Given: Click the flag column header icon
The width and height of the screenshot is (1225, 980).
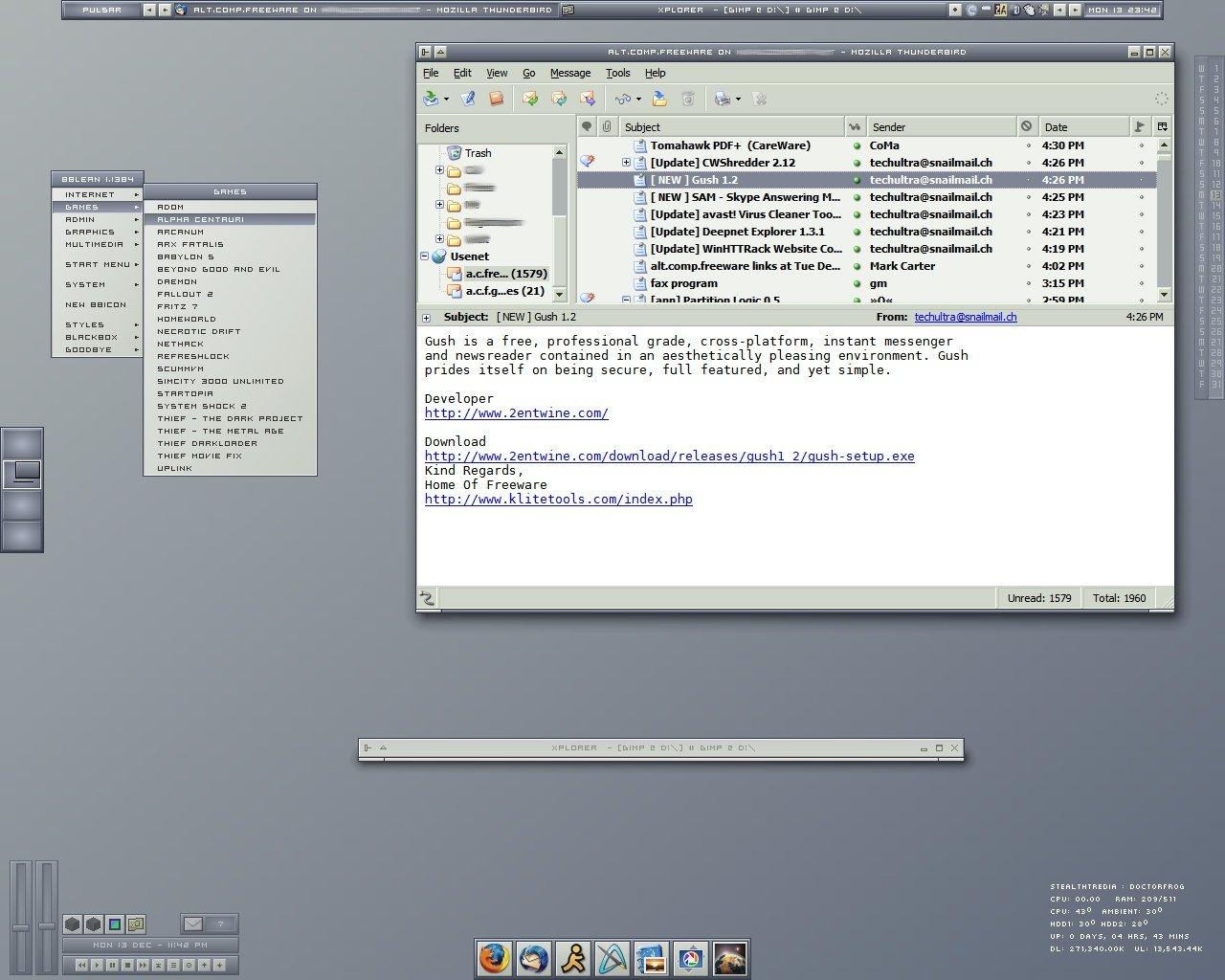Looking at the screenshot, I should [x=1140, y=126].
